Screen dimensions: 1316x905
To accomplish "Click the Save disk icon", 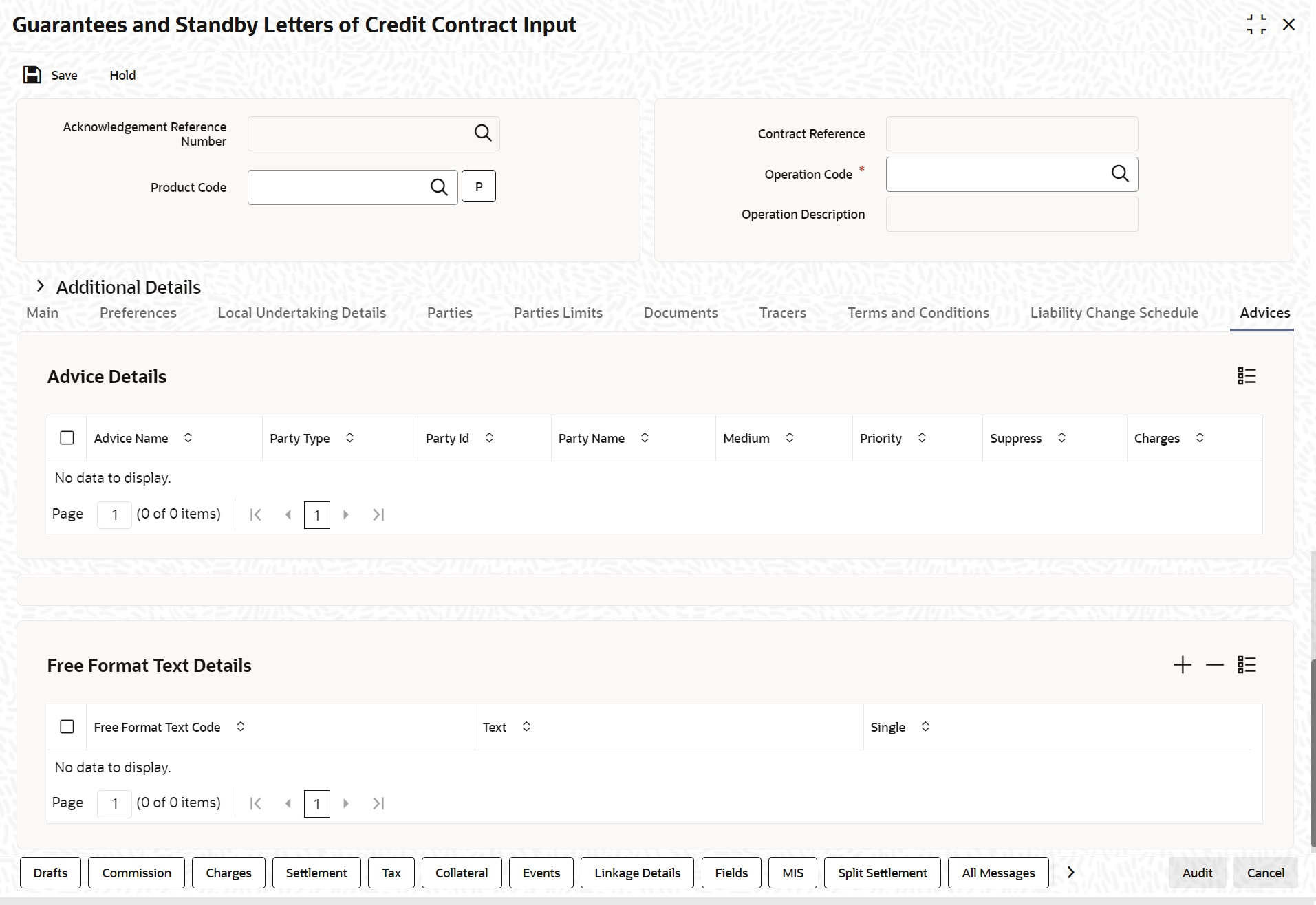I will tap(32, 75).
